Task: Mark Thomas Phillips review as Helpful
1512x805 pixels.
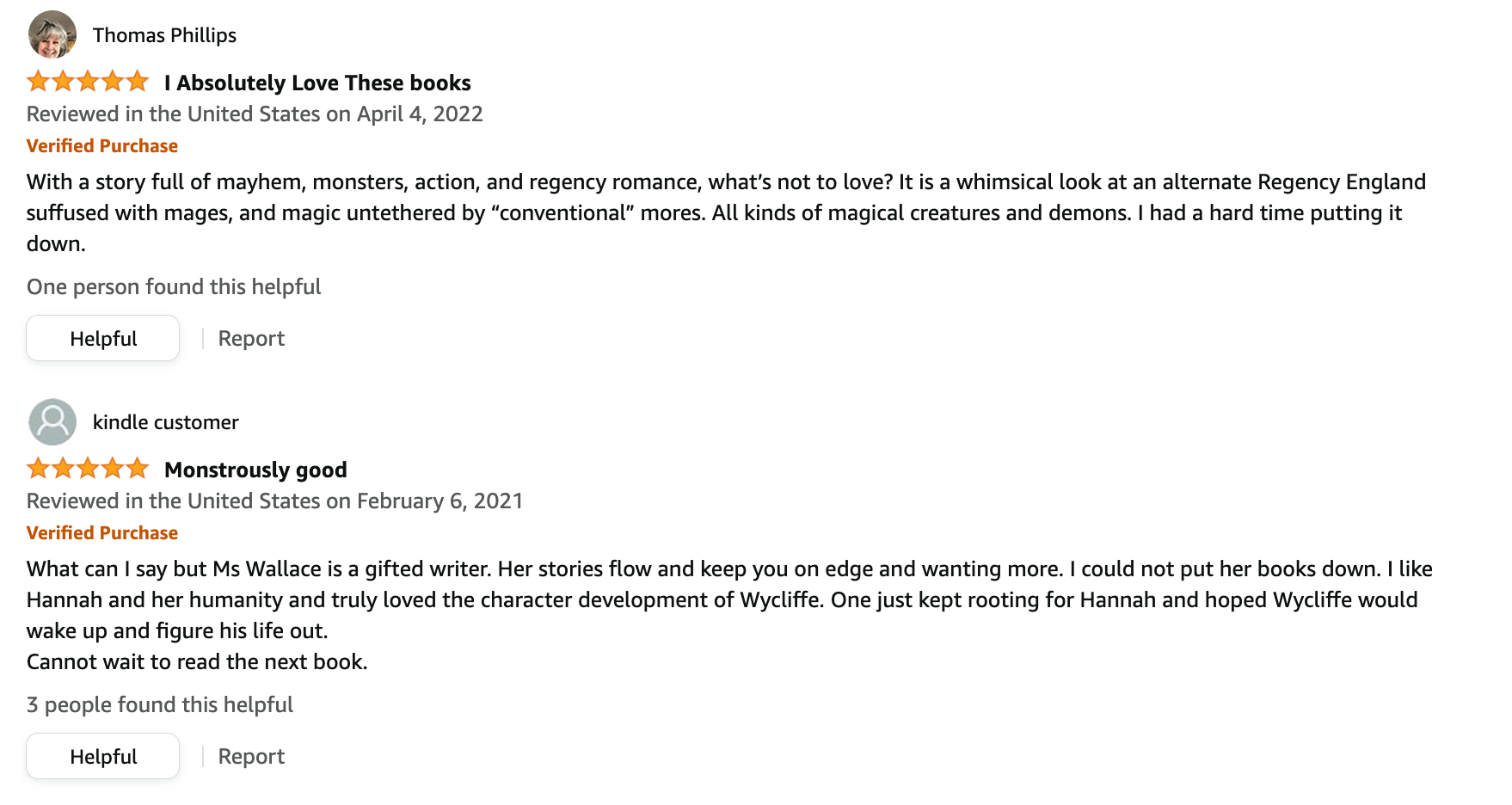Action: [x=103, y=338]
